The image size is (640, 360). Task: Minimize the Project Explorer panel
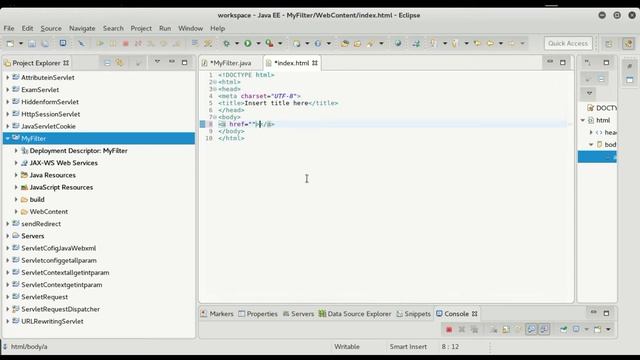click(172, 62)
